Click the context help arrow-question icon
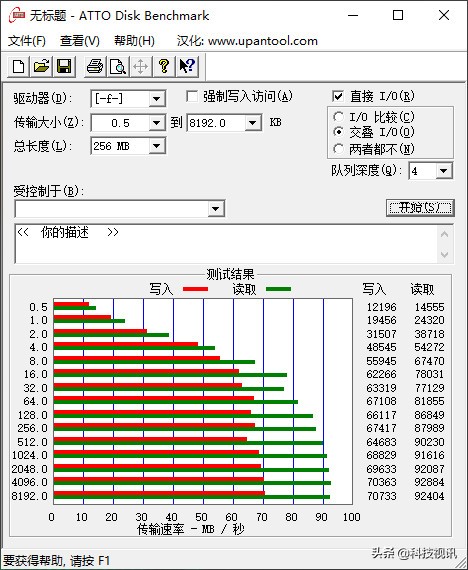 click(x=187, y=67)
